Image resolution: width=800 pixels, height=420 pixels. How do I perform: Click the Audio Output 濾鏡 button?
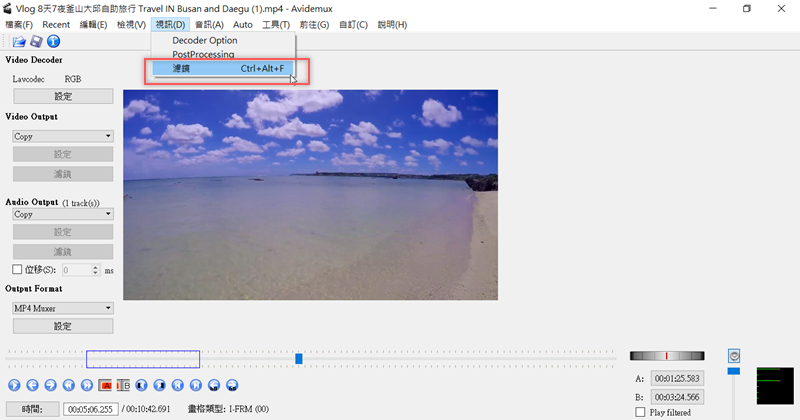click(x=63, y=252)
